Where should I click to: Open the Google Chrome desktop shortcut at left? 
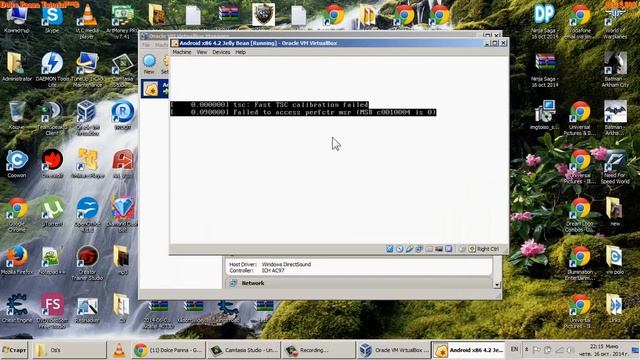pyautogui.click(x=17, y=214)
